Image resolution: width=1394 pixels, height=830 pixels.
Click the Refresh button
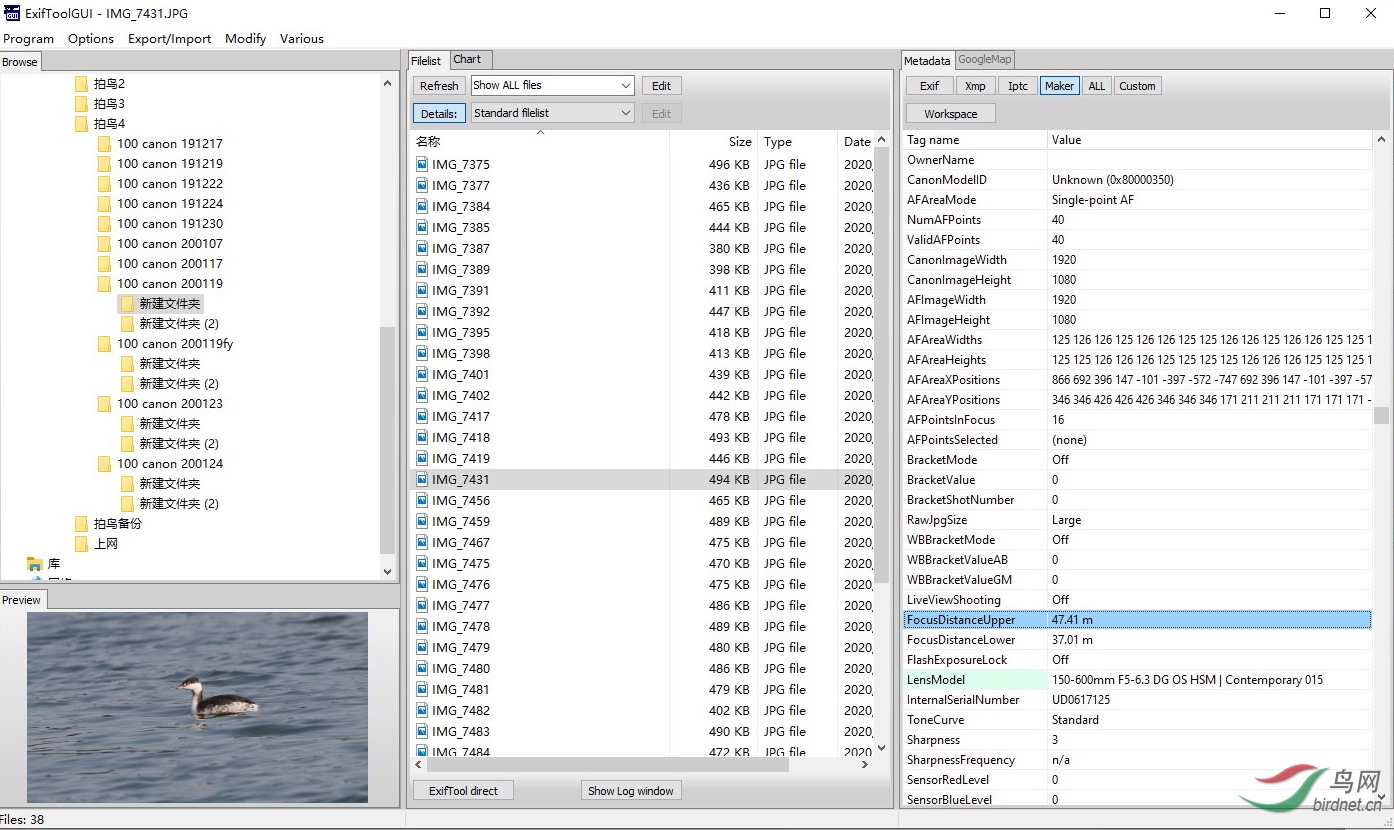[439, 86]
